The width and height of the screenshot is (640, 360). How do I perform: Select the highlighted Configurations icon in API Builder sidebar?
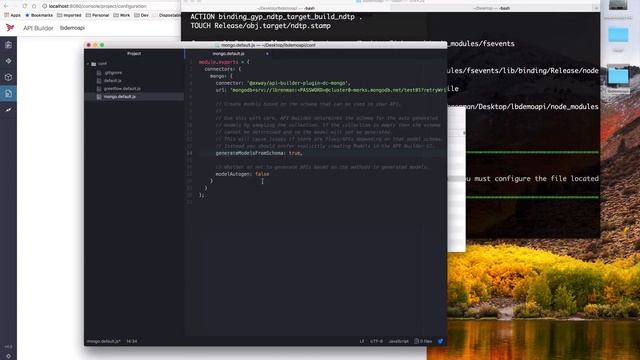[8, 93]
